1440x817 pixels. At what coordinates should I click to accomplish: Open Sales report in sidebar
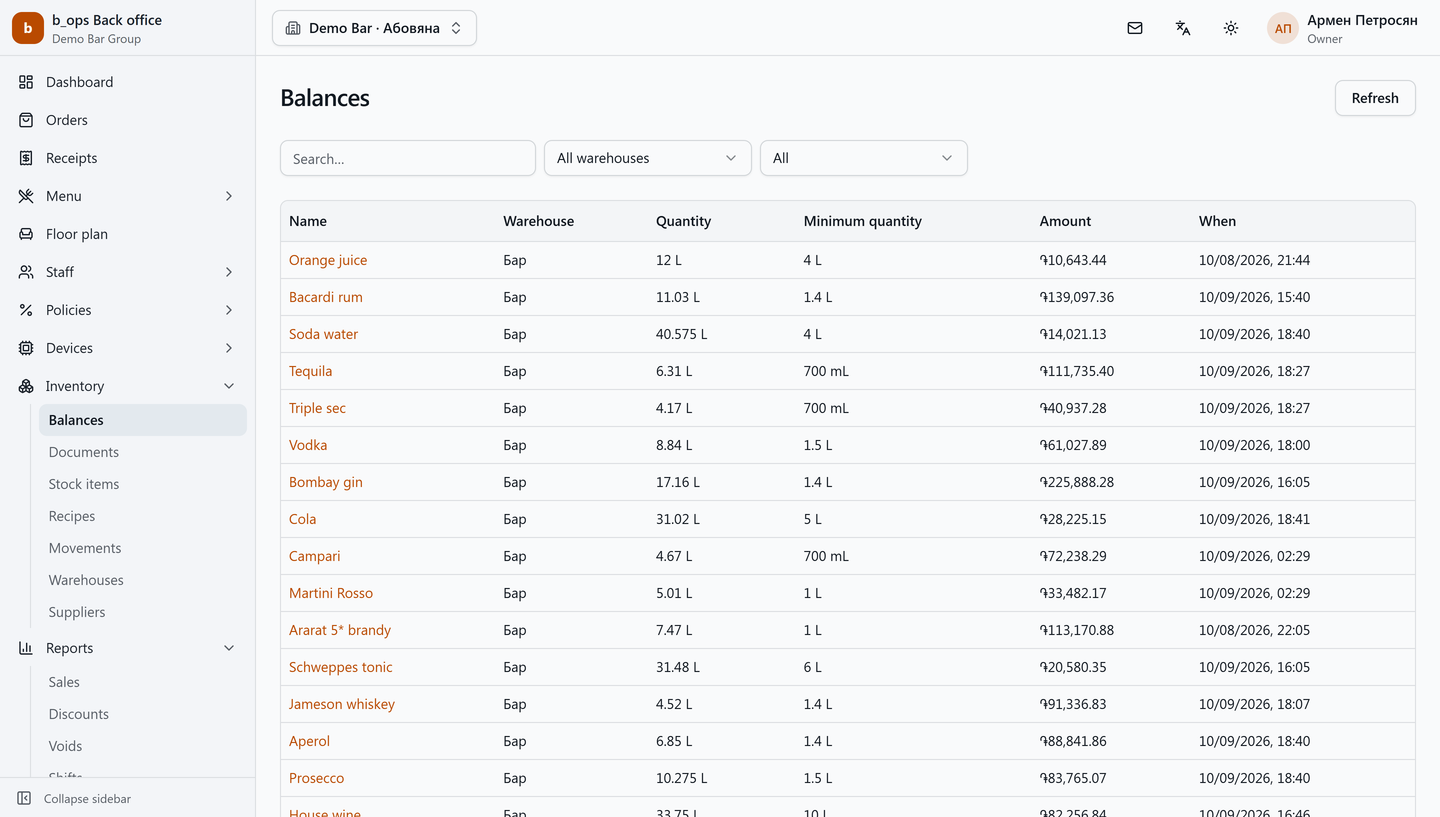coord(142,682)
